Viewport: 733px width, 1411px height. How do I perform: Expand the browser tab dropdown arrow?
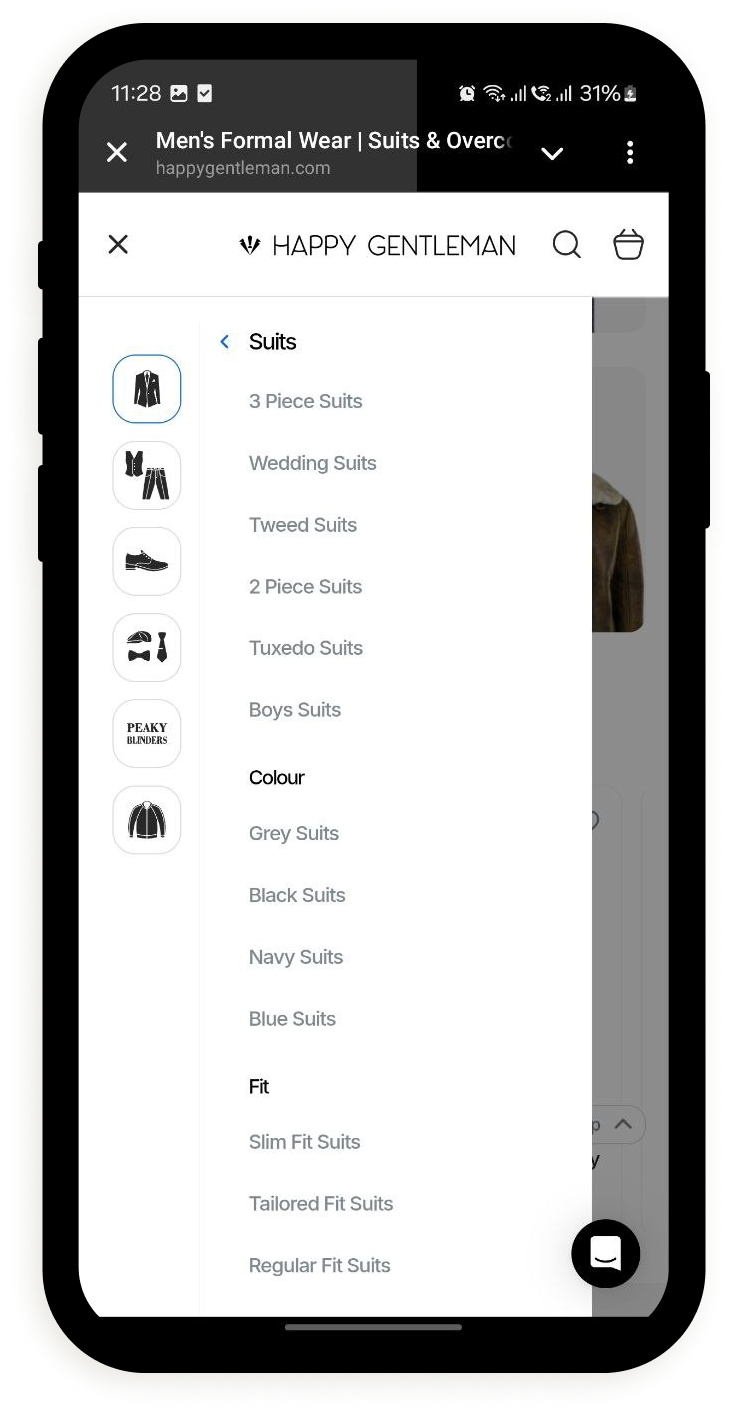click(552, 153)
